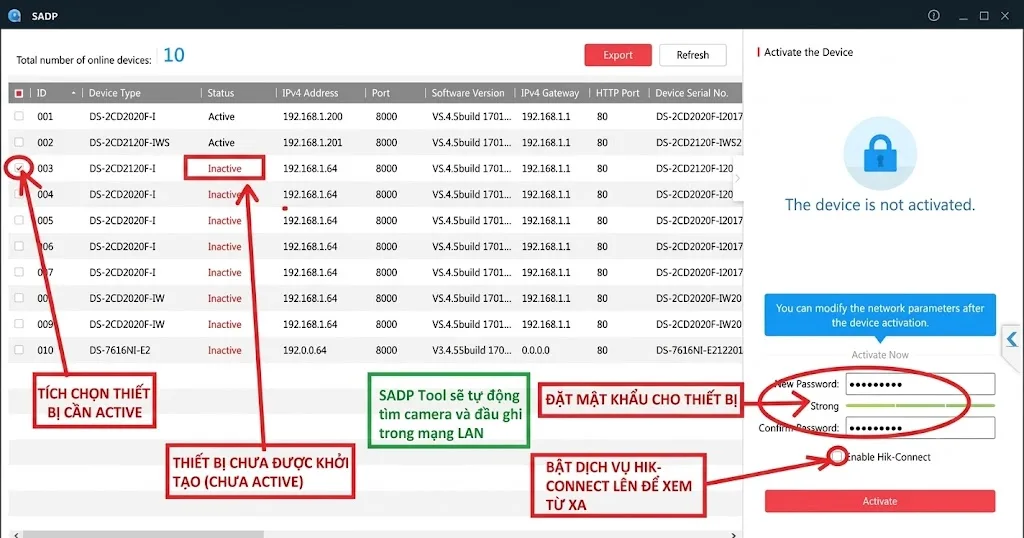Focus the New Password field
The width and height of the screenshot is (1024, 538).
920,384
